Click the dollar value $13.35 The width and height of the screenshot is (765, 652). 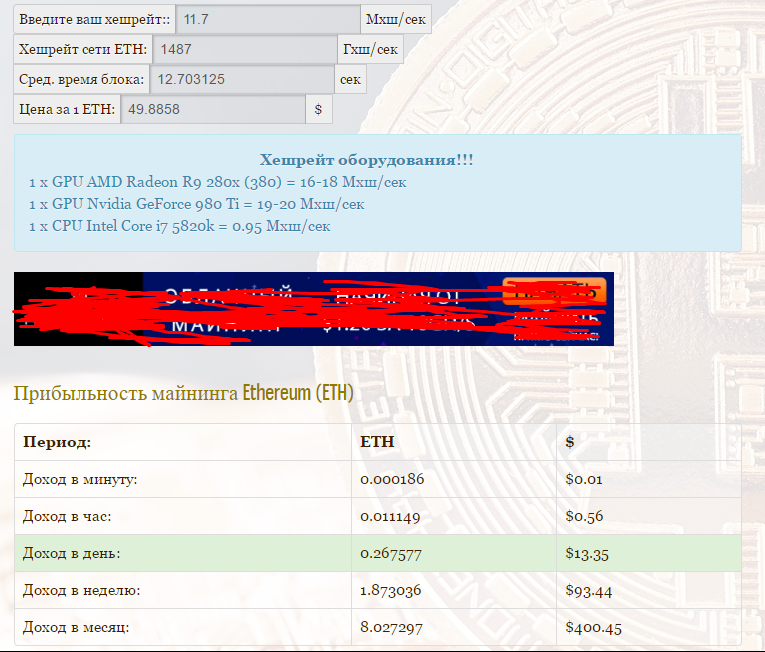587,553
